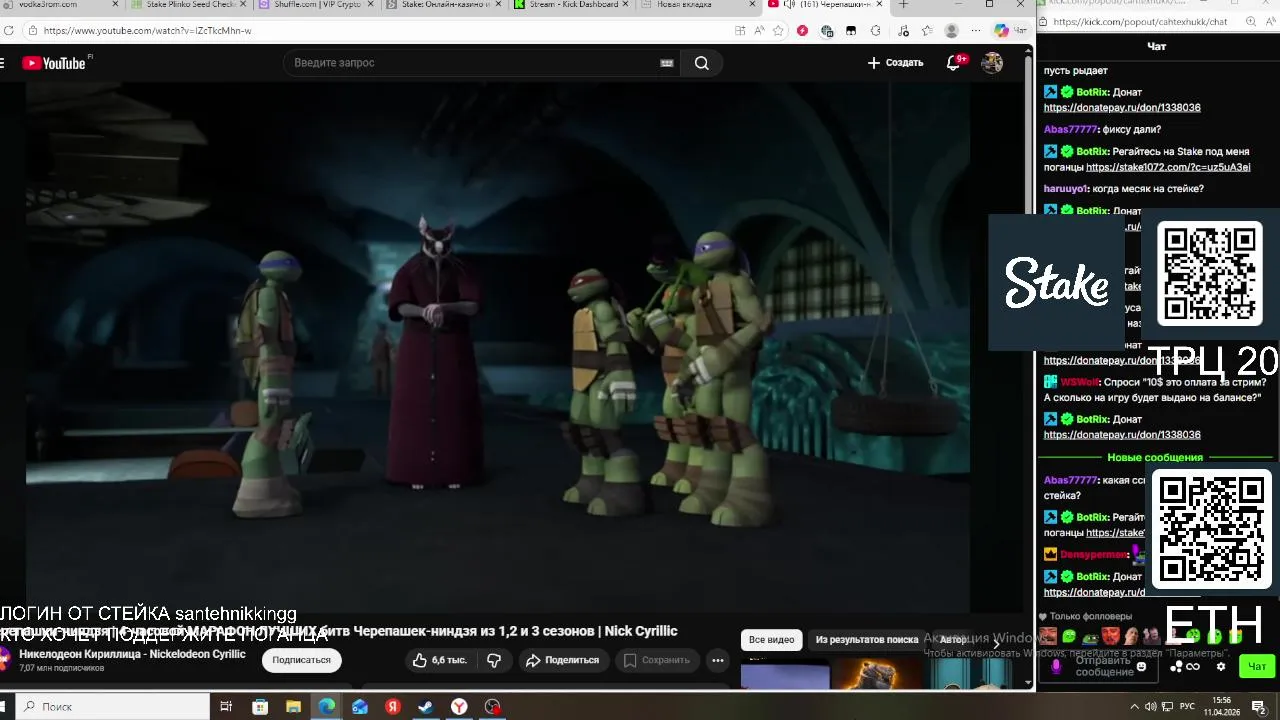The width and height of the screenshot is (1280, 720).
Task: Open YouTube notifications bell
Action: click(954, 63)
